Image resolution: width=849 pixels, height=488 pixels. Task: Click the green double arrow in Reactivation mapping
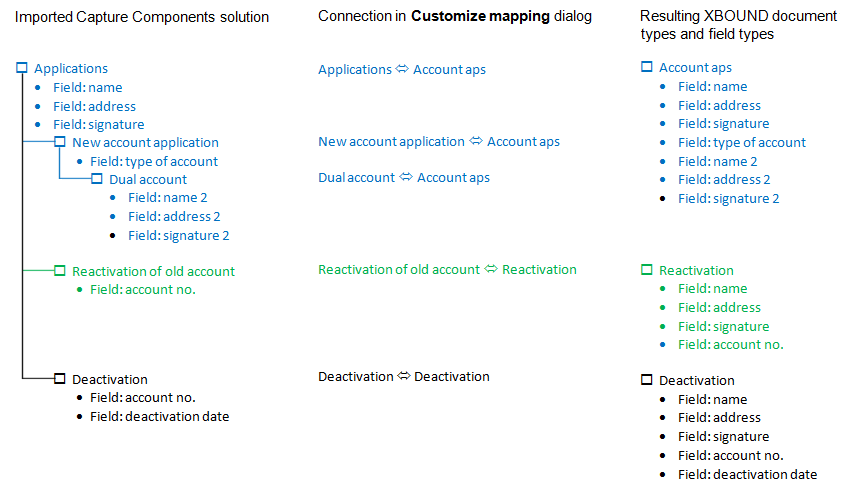coord(491,270)
